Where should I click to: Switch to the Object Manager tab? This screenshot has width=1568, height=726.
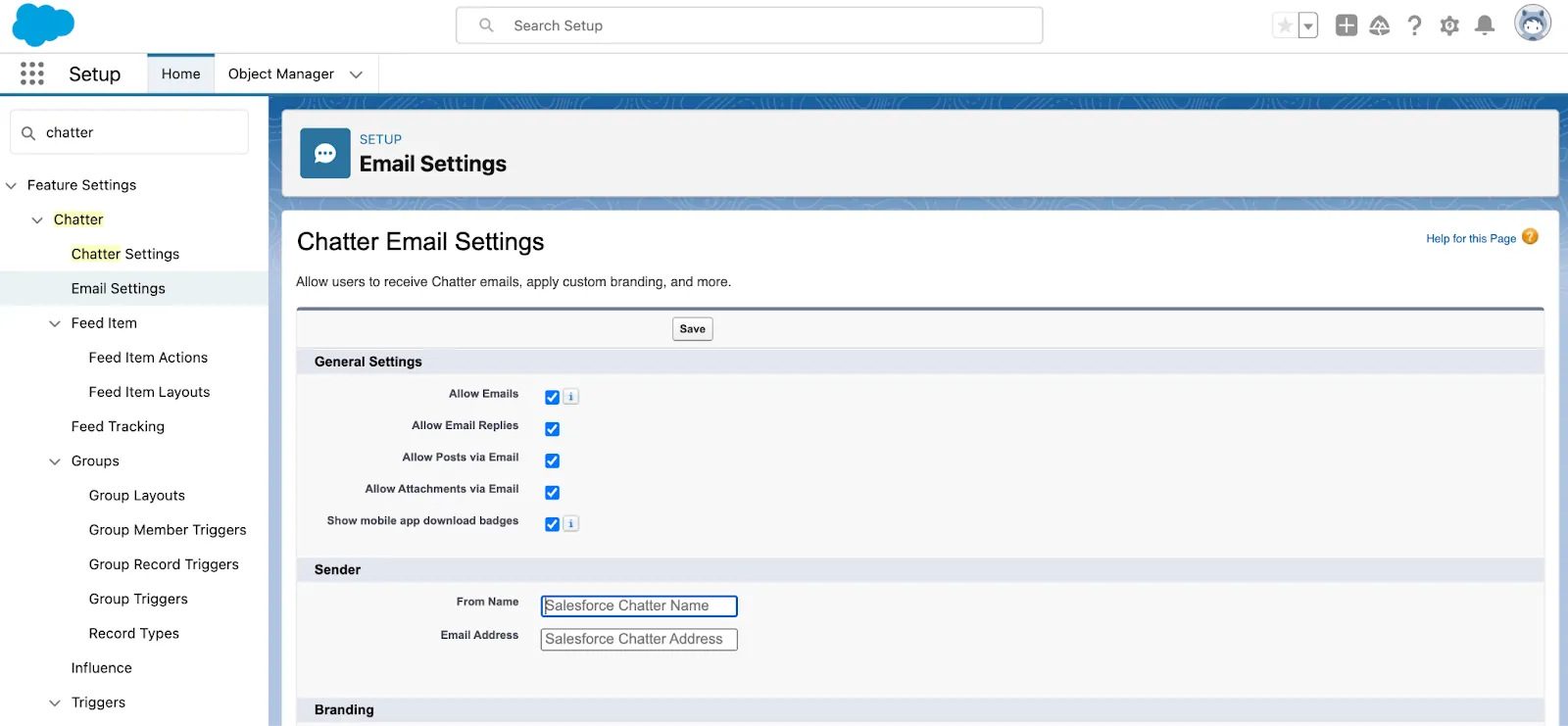pos(281,73)
